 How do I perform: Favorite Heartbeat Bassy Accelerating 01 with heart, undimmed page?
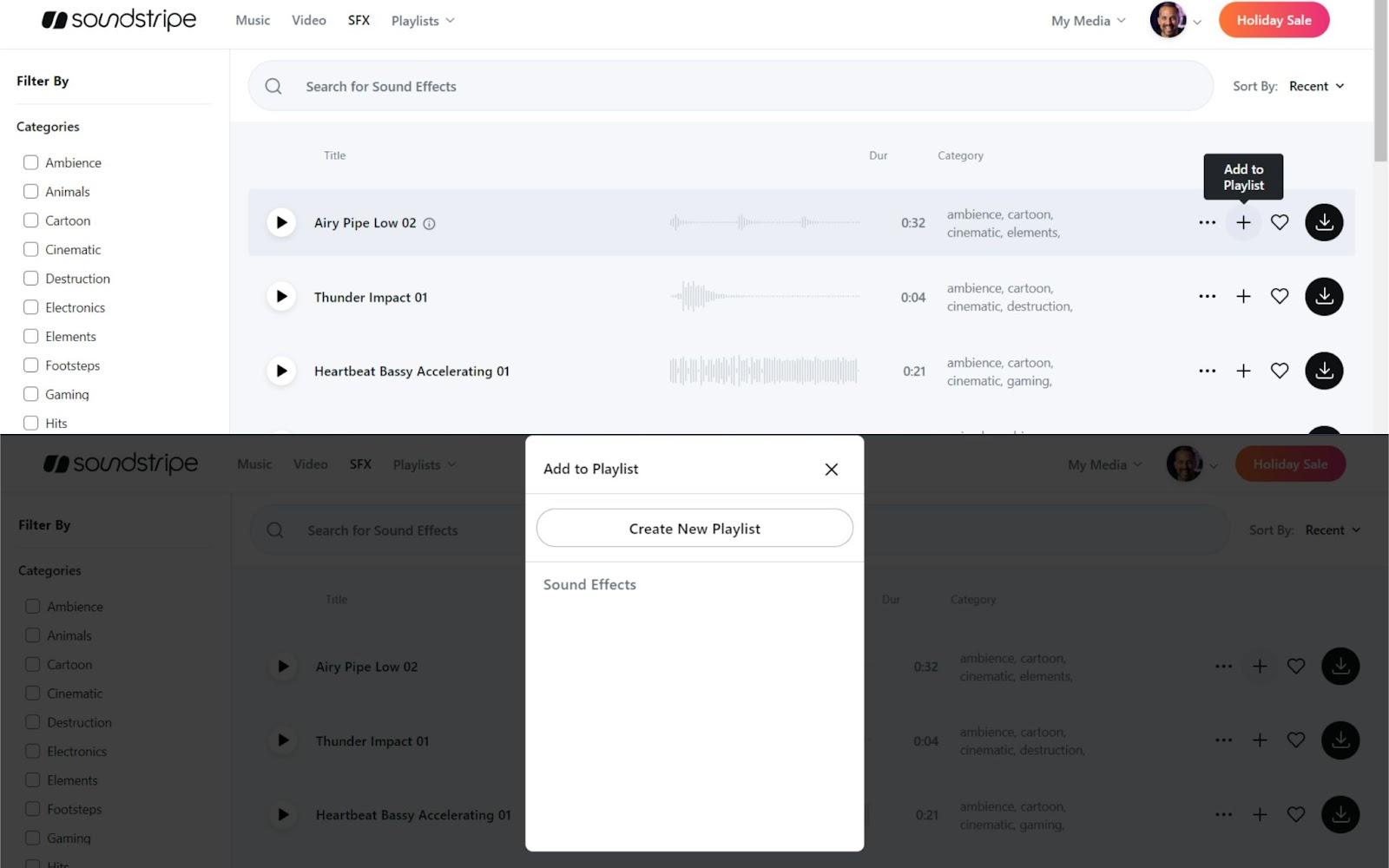point(1280,371)
